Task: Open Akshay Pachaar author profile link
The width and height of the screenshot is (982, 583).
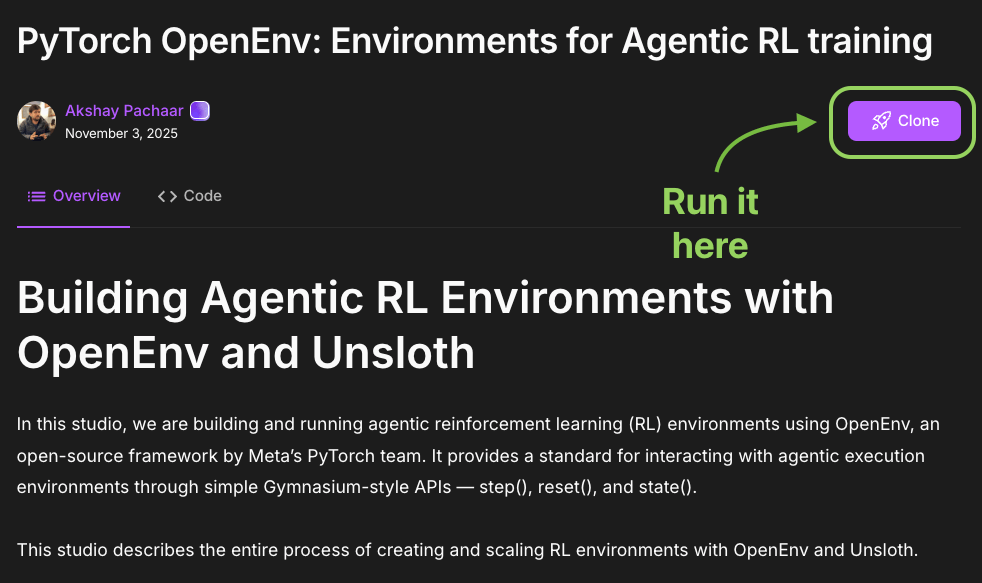Action: coord(124,111)
